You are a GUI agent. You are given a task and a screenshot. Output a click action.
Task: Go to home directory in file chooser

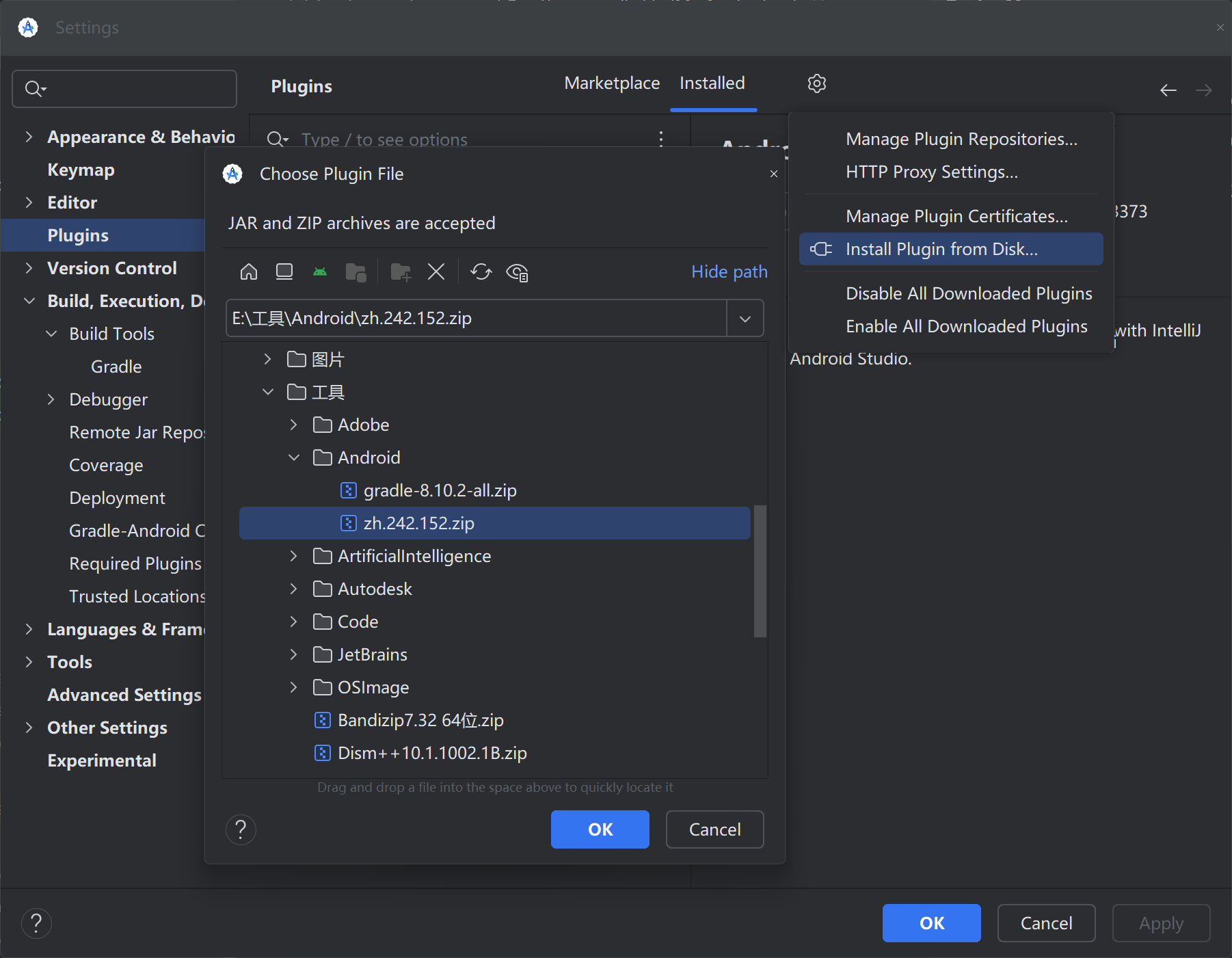[x=249, y=272]
